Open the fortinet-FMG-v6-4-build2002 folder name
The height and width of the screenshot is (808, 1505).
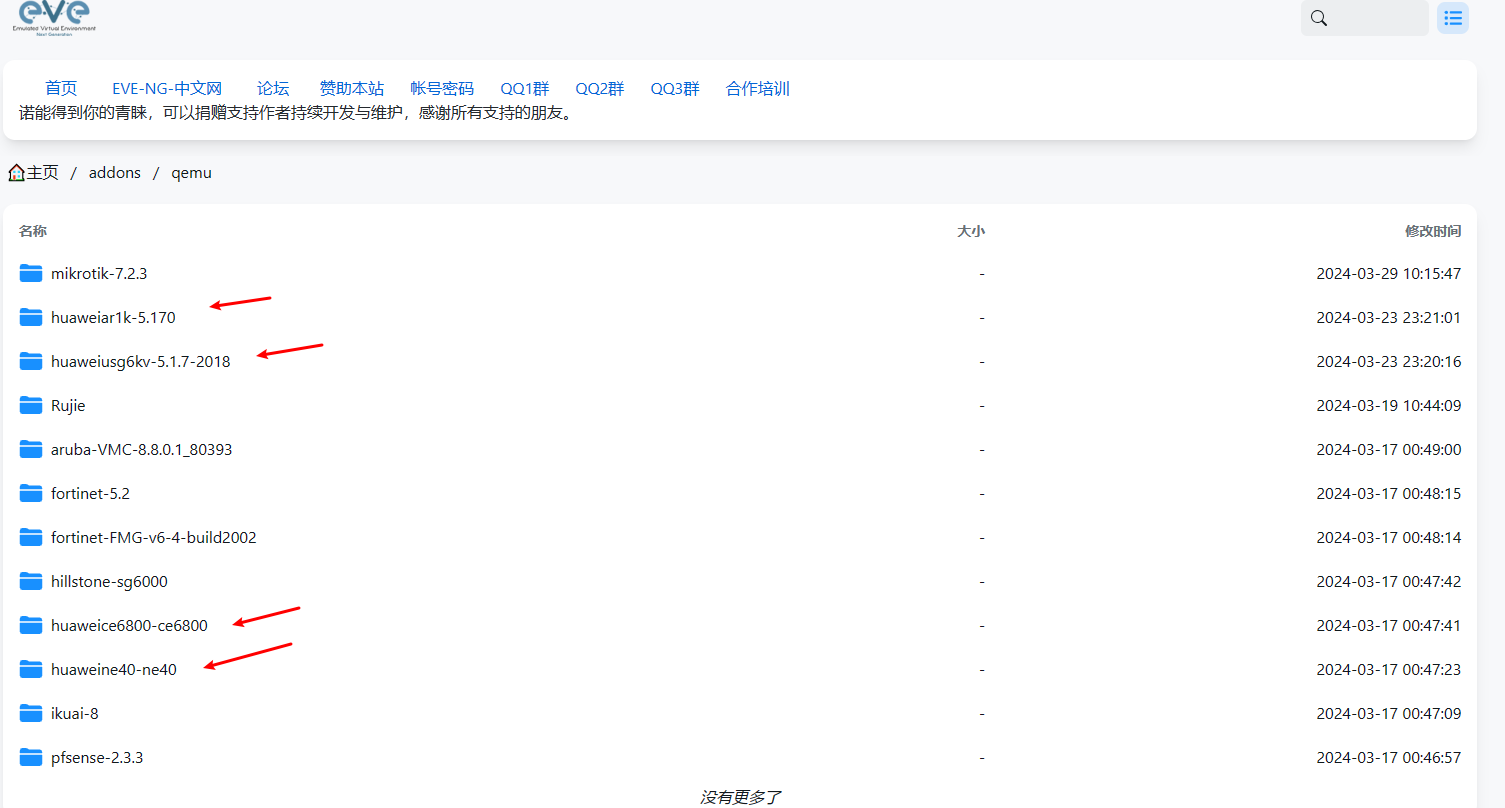tap(154, 537)
